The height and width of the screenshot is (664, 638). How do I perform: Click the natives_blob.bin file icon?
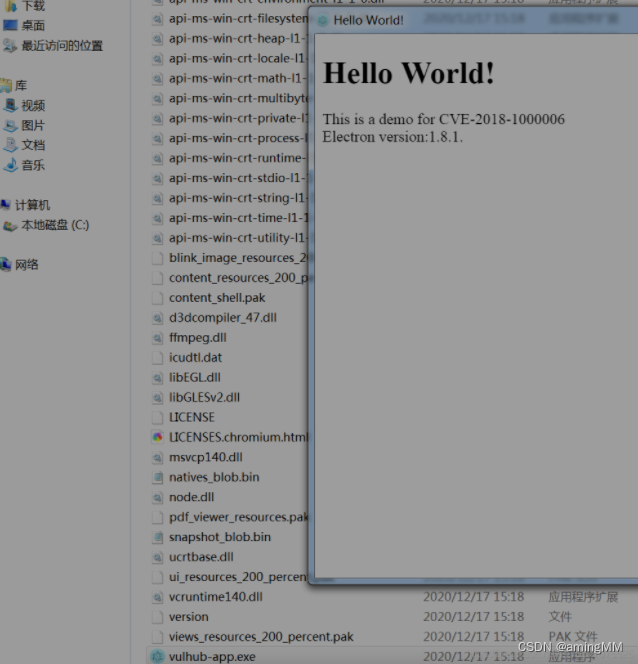pos(157,477)
